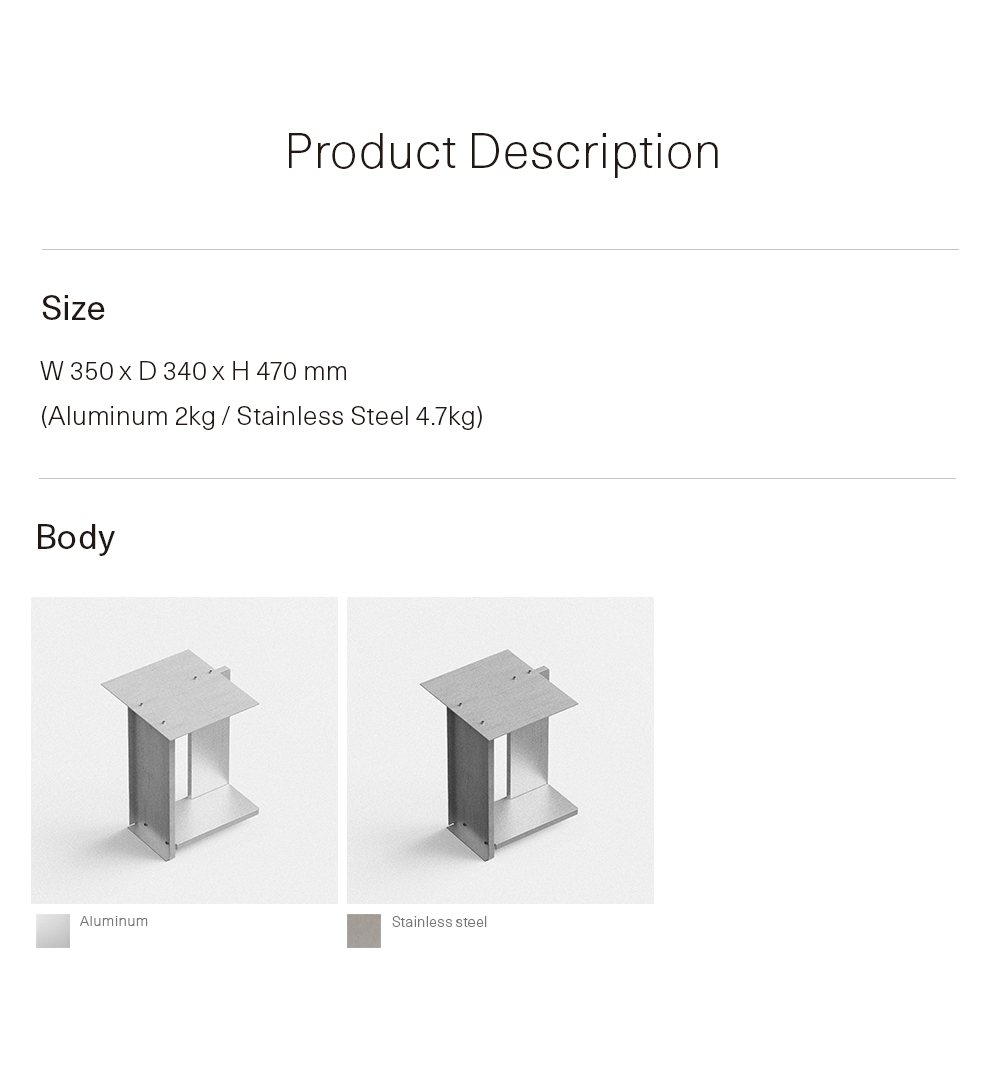
Task: Click the H 470 mm height value
Action: tap(289, 371)
